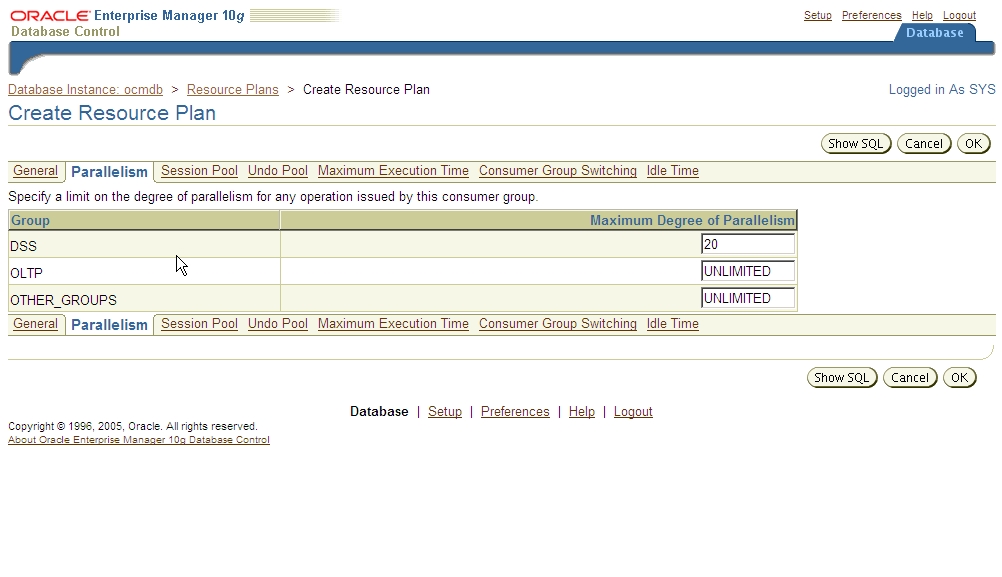Image resolution: width=1002 pixels, height=577 pixels.
Task: Open the Help link in top header
Action: [921, 15]
